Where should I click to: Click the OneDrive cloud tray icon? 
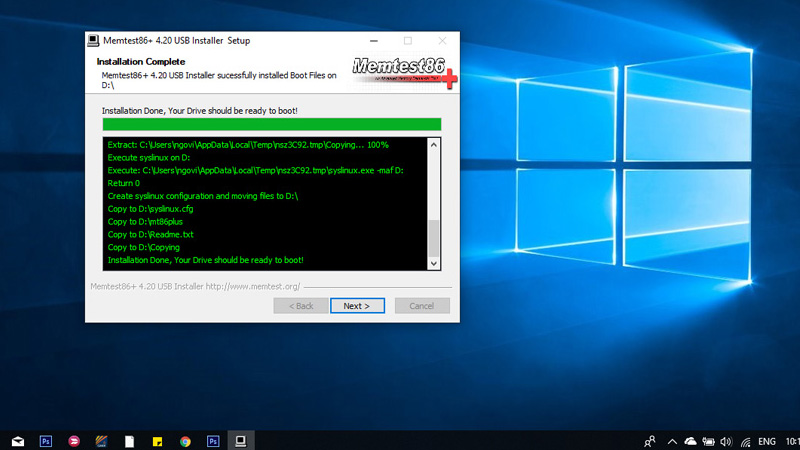[x=690, y=441]
